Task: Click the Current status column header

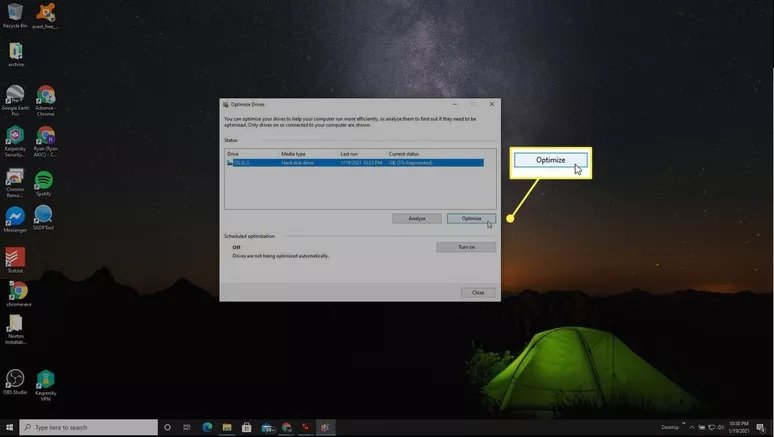Action: pos(404,154)
